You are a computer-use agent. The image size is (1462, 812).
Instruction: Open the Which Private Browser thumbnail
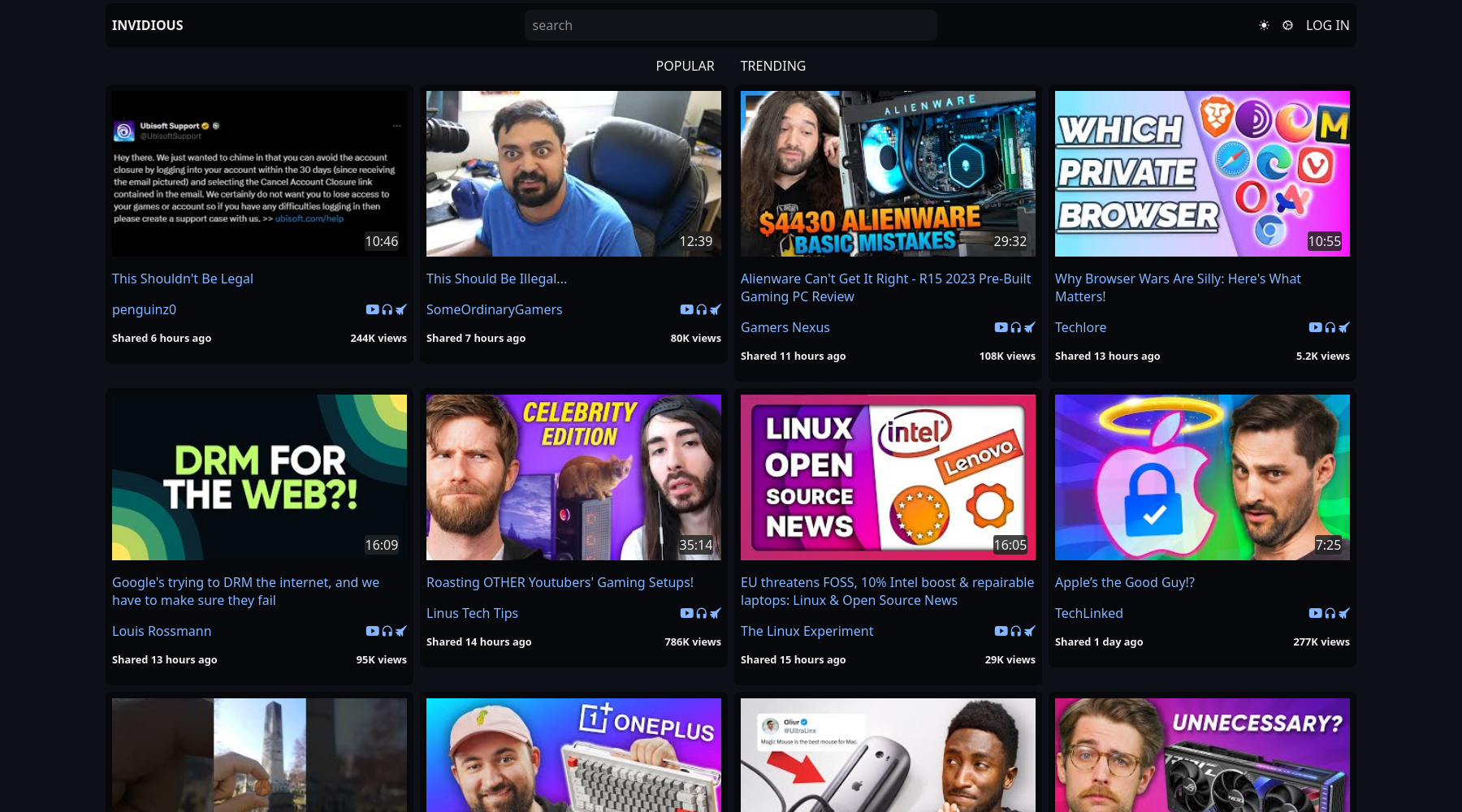[1202, 173]
